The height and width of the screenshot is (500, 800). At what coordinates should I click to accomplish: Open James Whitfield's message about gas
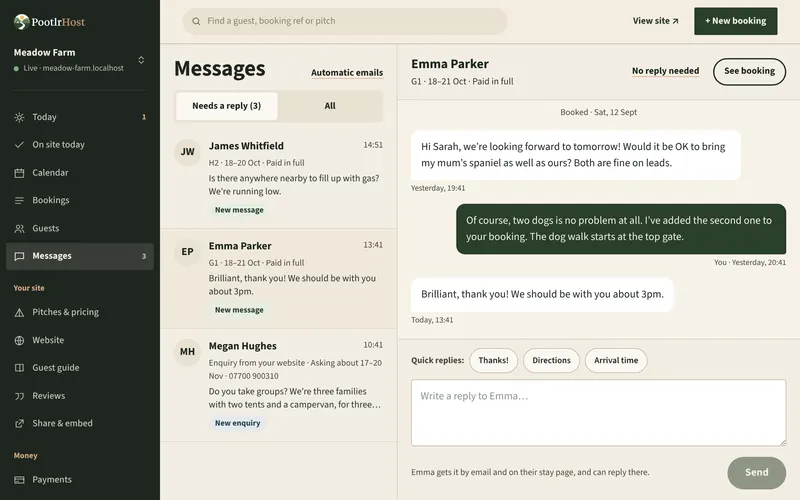[279, 178]
